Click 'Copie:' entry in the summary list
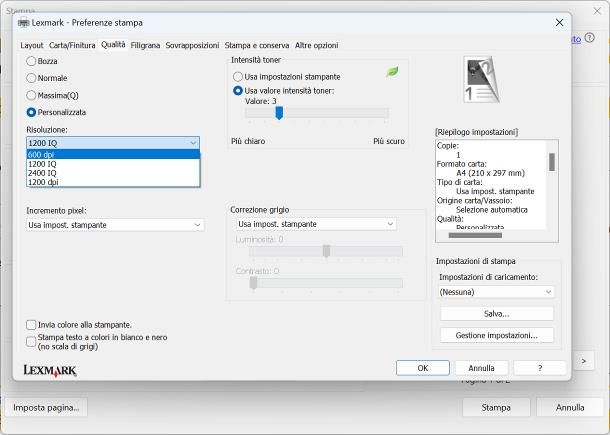The height and width of the screenshot is (435, 610). [x=448, y=146]
